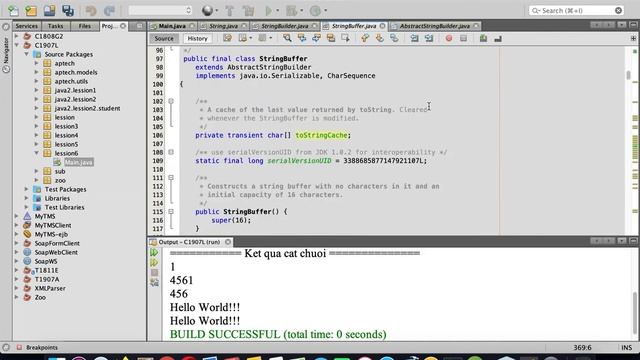Select the Output - C1907L (run) tab

click(190, 242)
